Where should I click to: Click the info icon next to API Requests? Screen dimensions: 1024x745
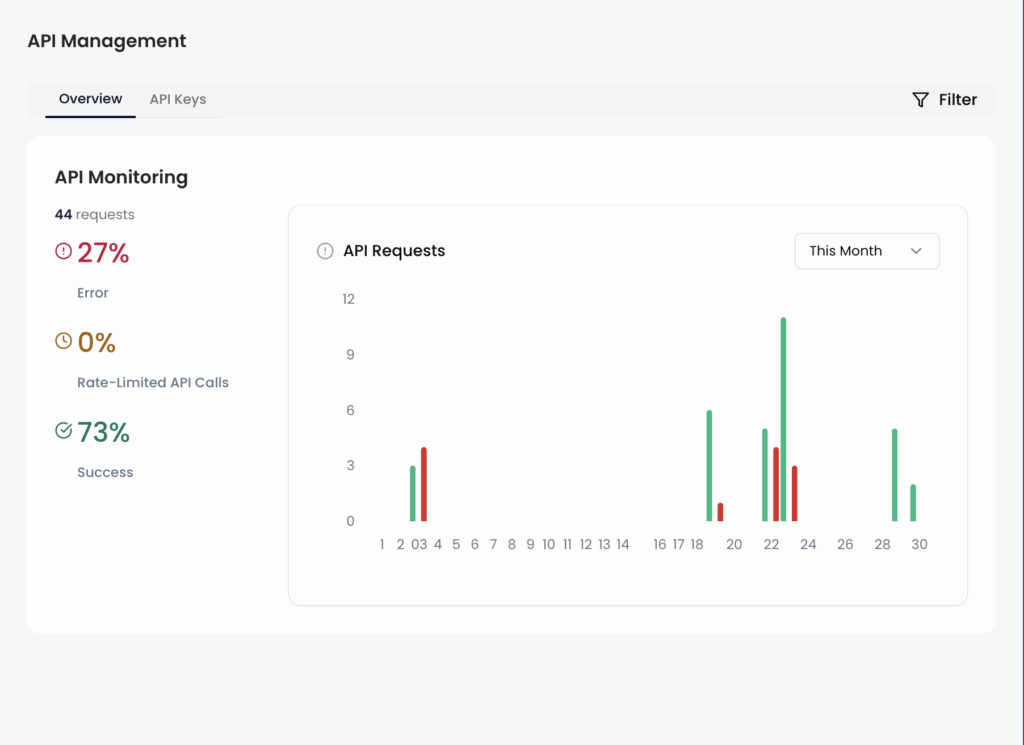coord(325,251)
